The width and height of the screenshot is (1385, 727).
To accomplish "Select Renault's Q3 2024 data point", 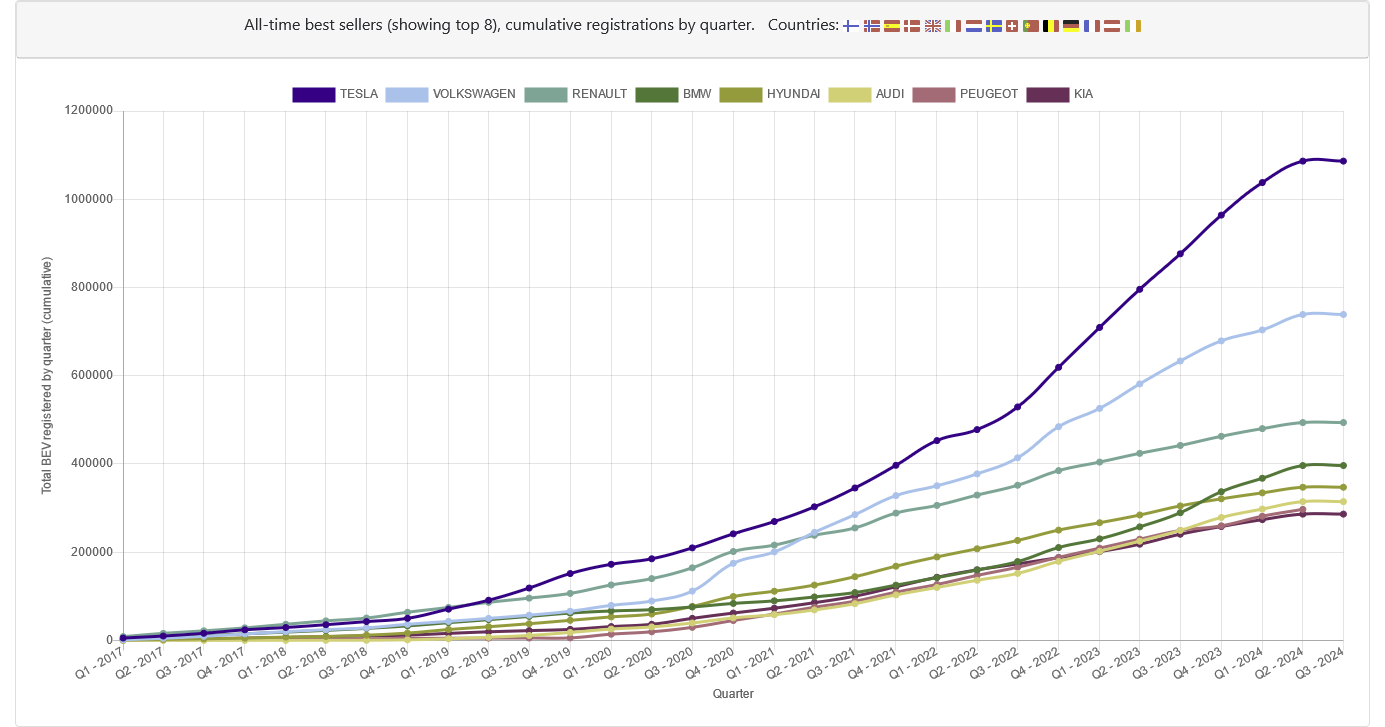I will (1343, 423).
